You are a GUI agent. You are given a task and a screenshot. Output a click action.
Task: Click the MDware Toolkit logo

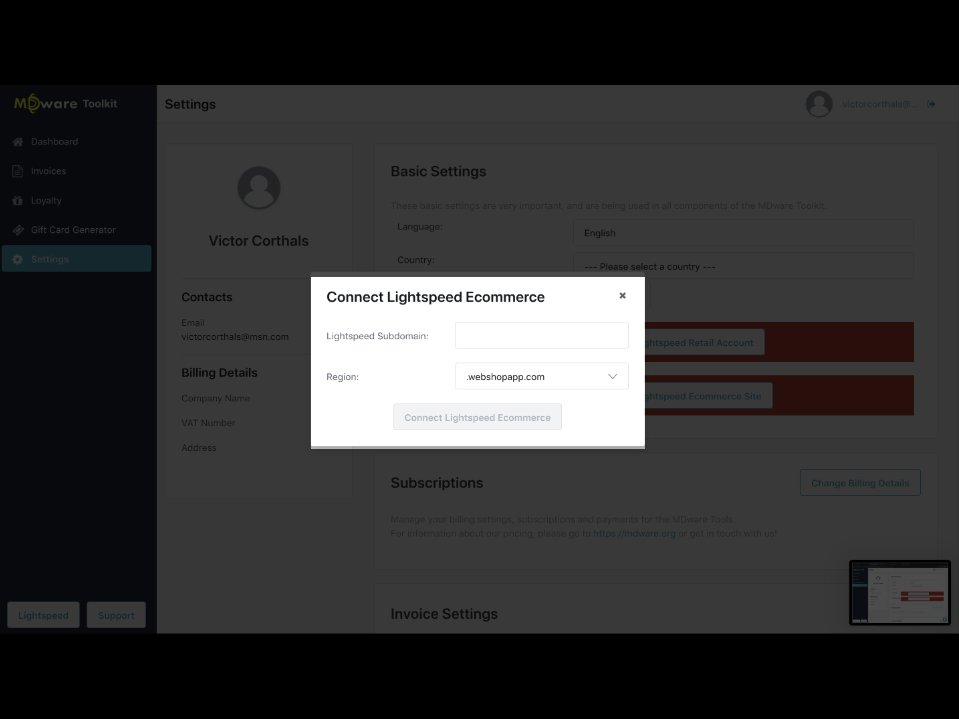coord(65,103)
